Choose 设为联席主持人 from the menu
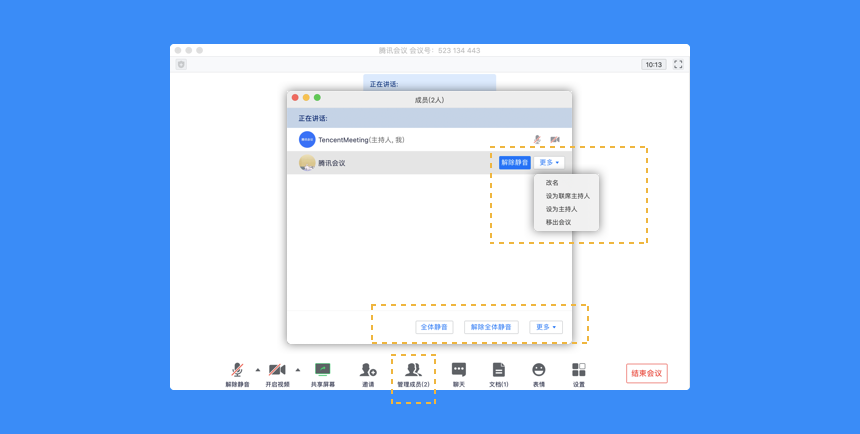Screen dimensions: 860x434 coord(568,196)
